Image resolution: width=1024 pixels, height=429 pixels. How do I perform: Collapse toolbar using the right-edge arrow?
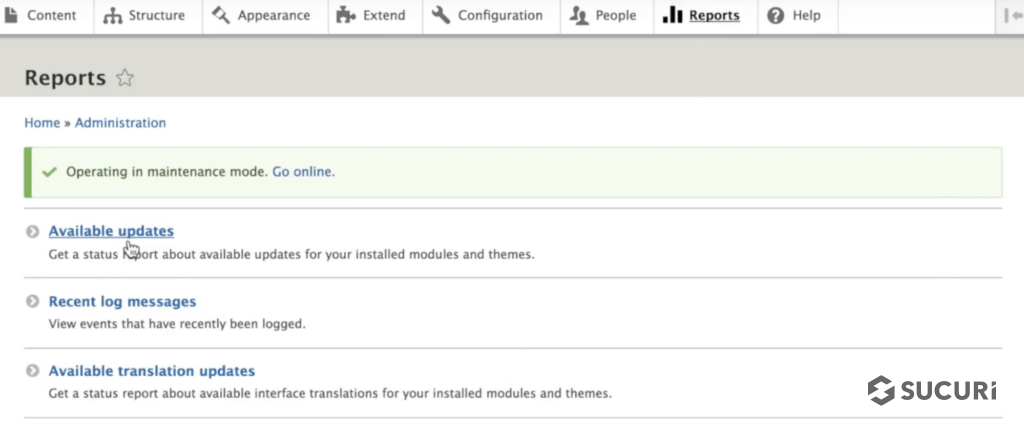point(1012,16)
